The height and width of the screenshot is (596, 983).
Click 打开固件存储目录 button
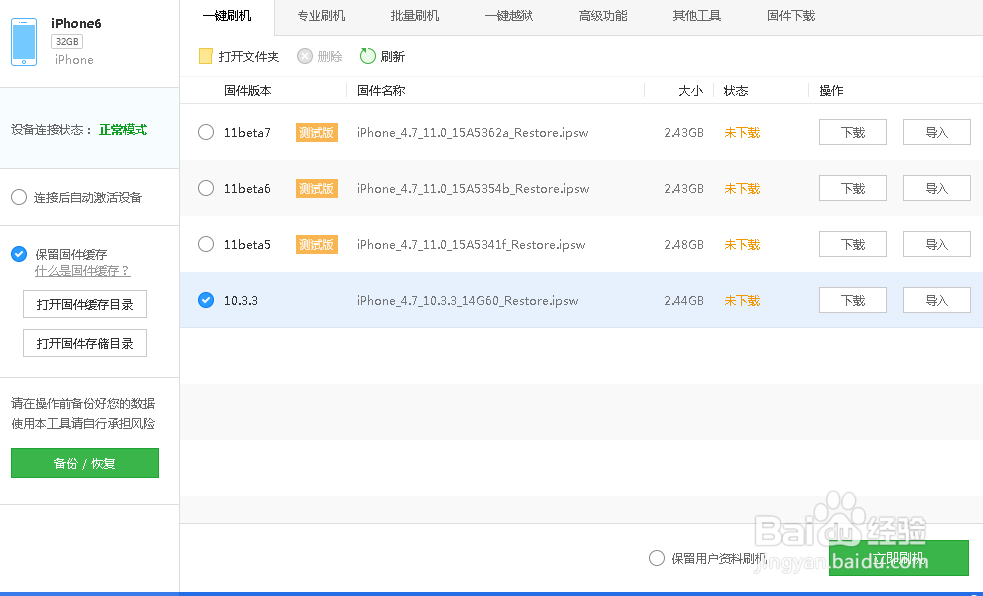[85, 343]
